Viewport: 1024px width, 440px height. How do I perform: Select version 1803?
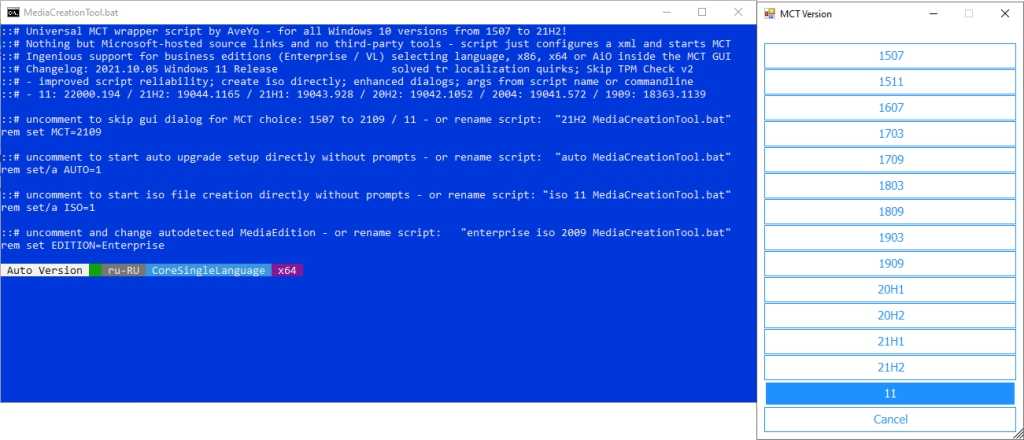(891, 185)
